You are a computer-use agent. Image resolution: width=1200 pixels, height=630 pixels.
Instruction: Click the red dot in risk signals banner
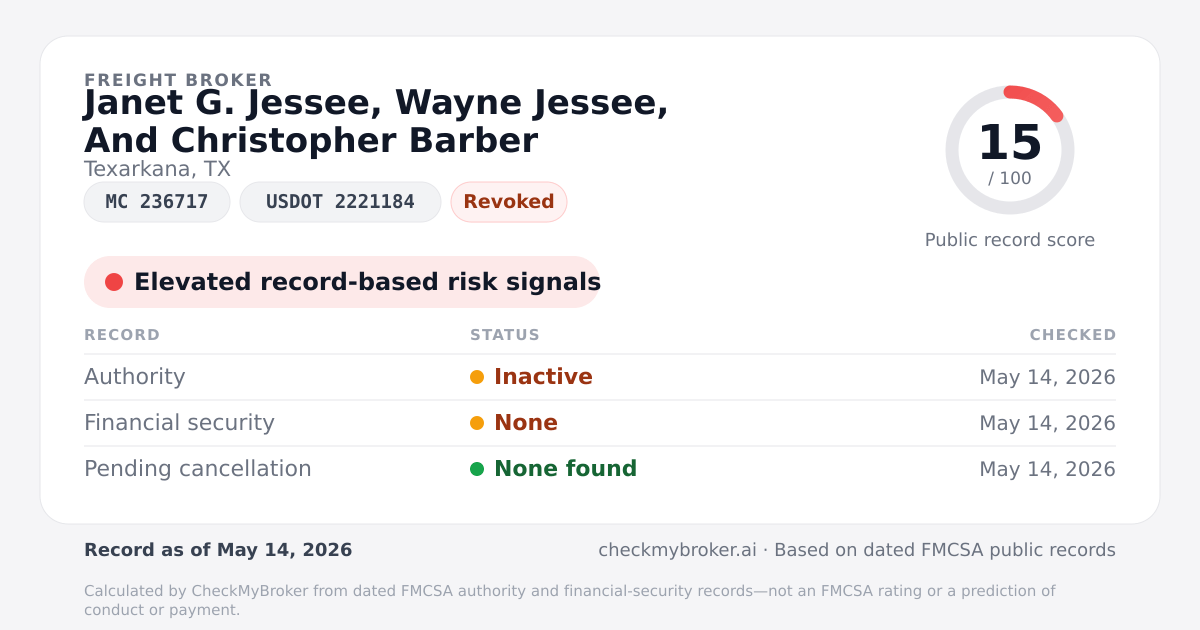coord(114,282)
